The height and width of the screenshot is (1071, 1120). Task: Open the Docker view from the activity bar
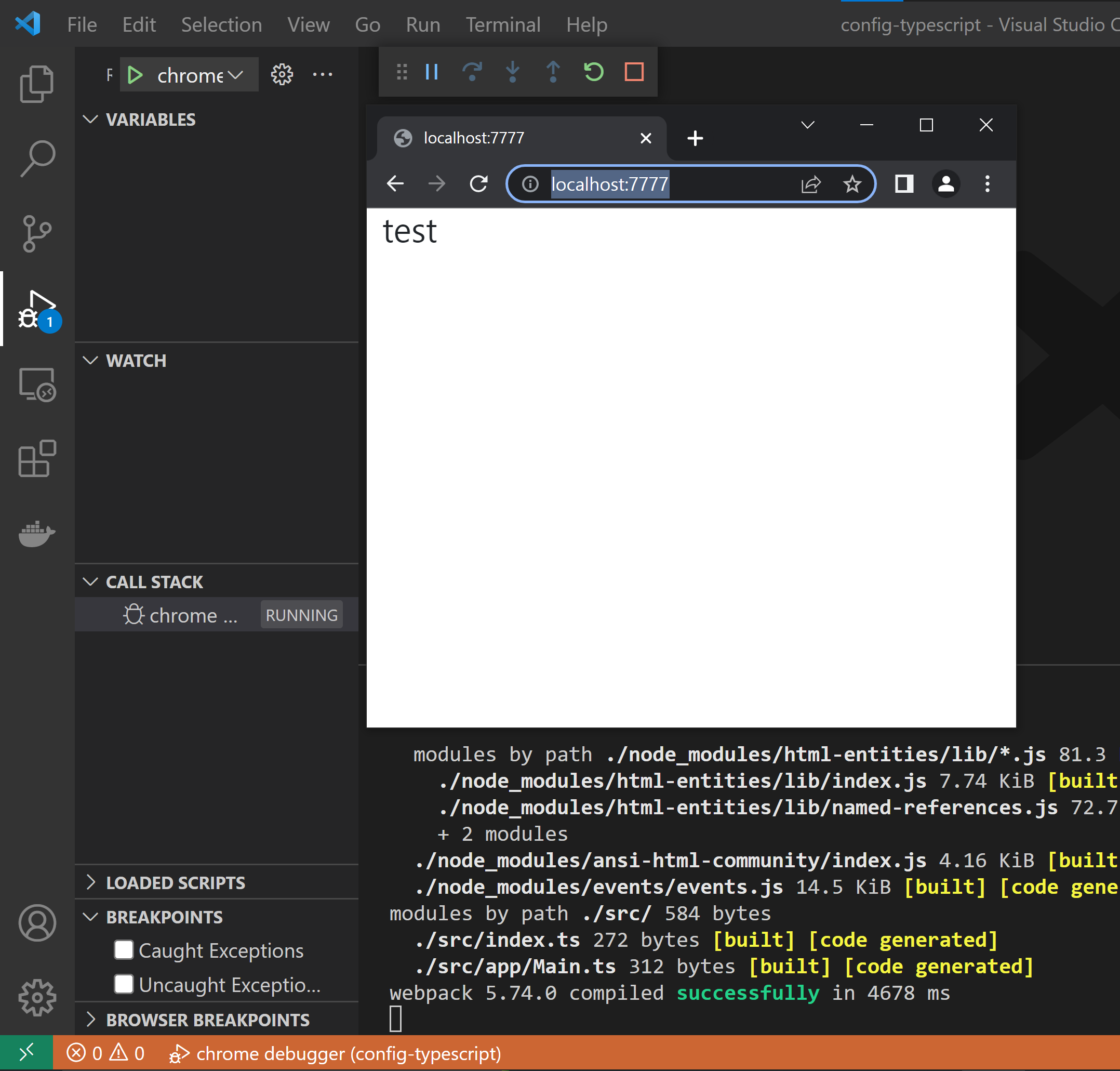pyautogui.click(x=37, y=533)
